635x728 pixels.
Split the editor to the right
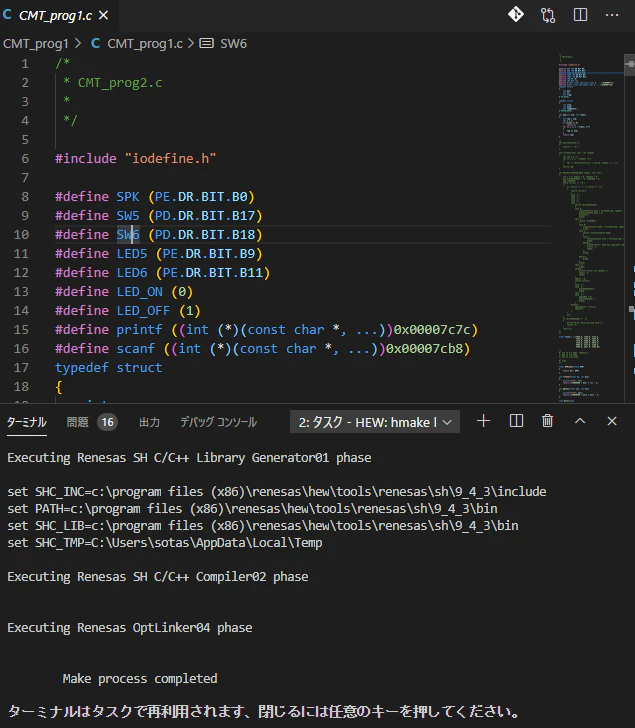click(x=580, y=15)
